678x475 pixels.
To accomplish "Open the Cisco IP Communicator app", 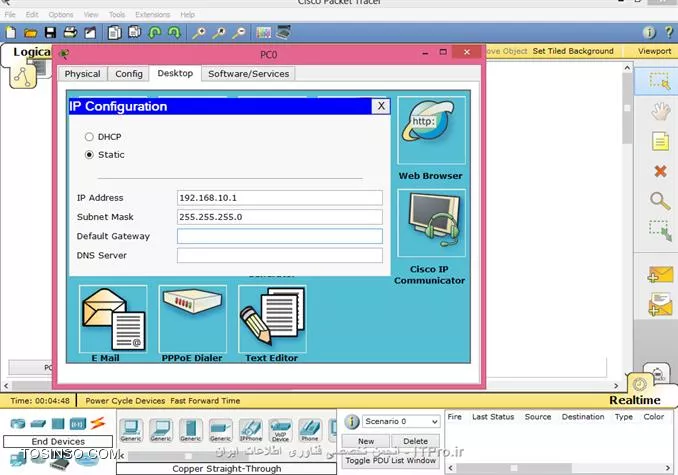I will pos(431,223).
